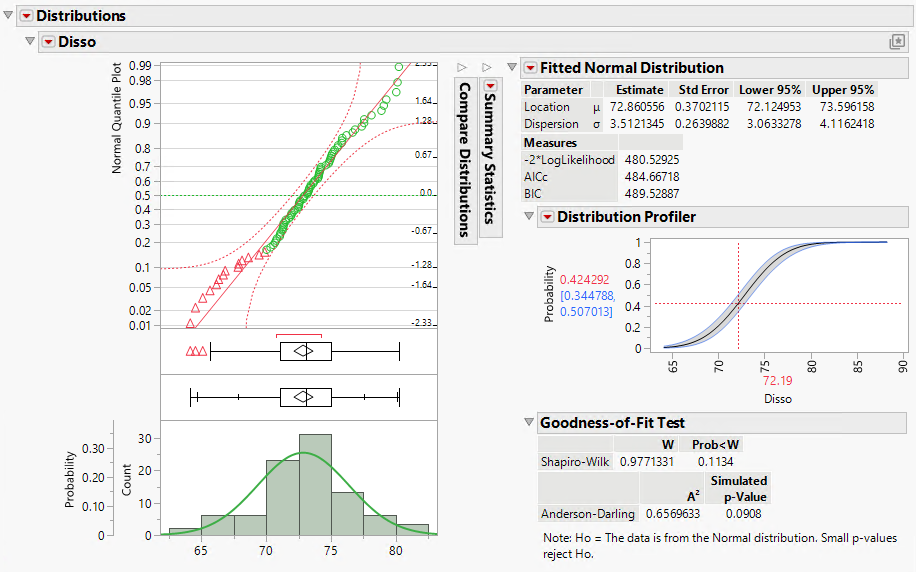Screen dimensions: 916x572
Task: Click the Shapiro-Wilk W value 0.9771331
Action: coord(647,462)
